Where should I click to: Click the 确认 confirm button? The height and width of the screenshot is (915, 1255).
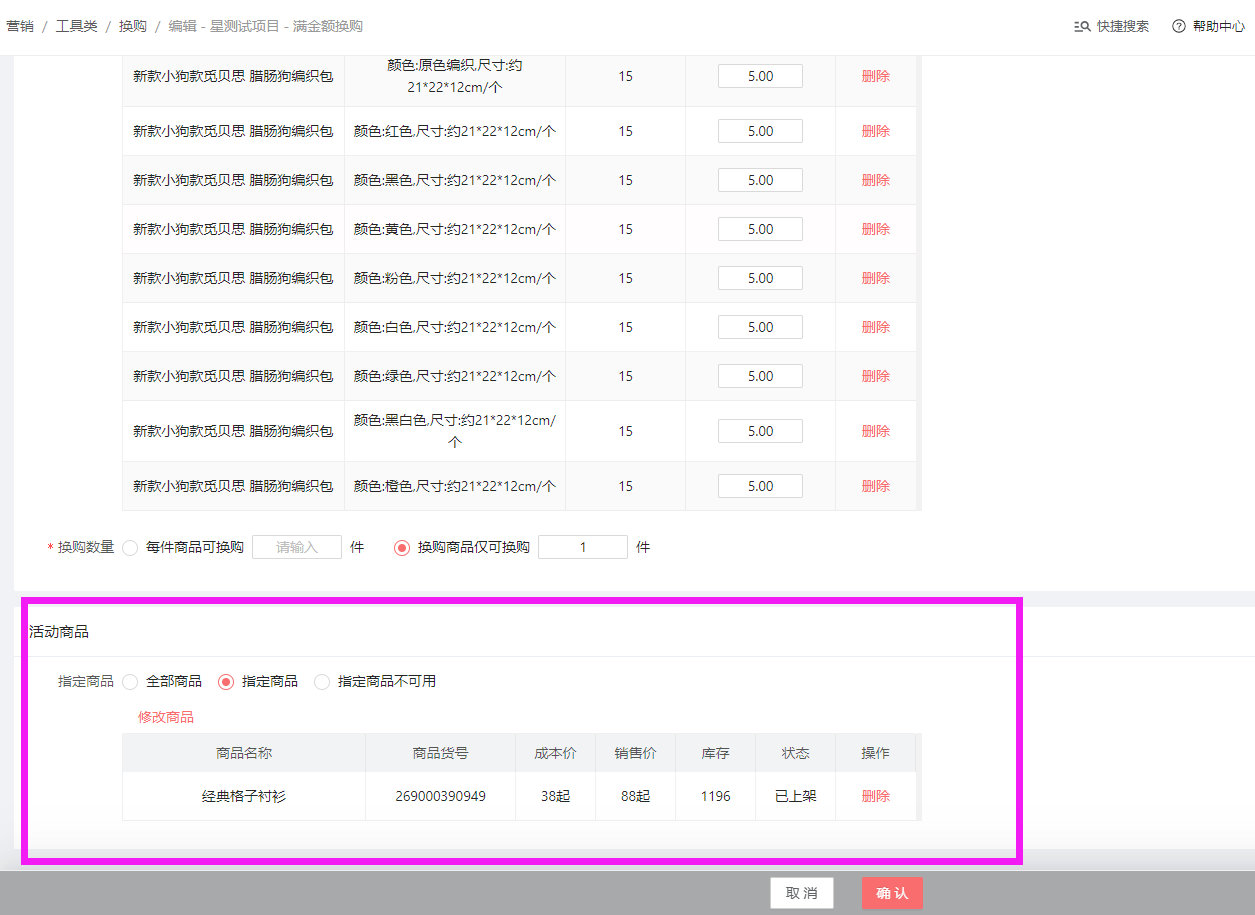[x=892, y=893]
